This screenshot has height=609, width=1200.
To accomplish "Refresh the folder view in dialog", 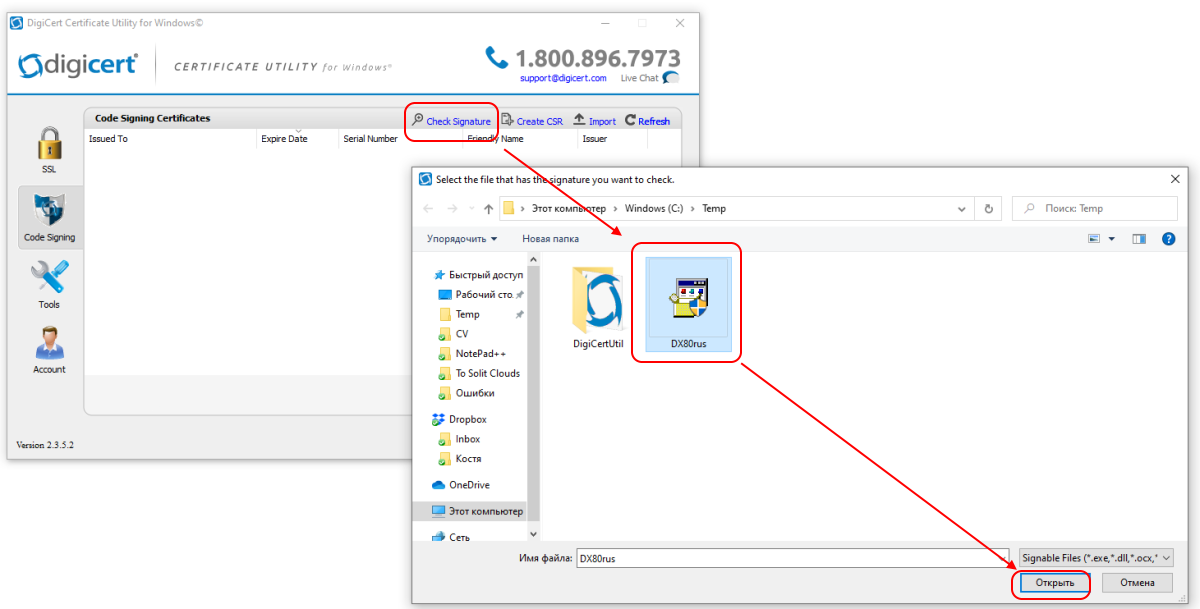I will tap(988, 209).
